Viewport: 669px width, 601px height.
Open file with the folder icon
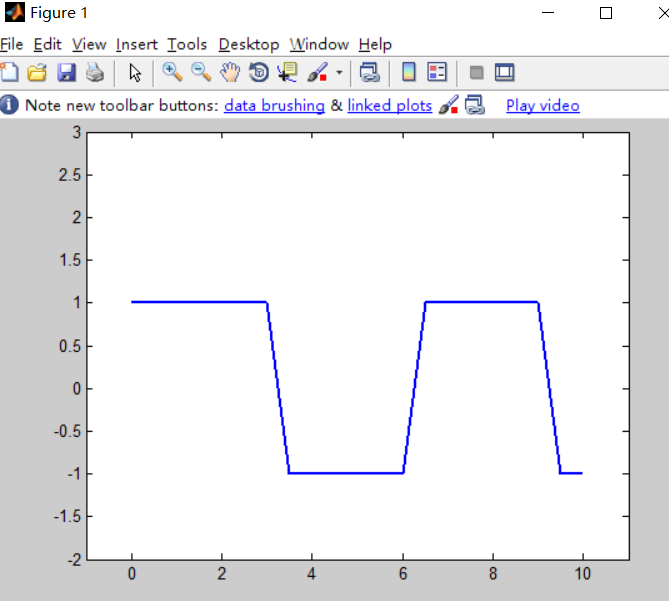37,73
